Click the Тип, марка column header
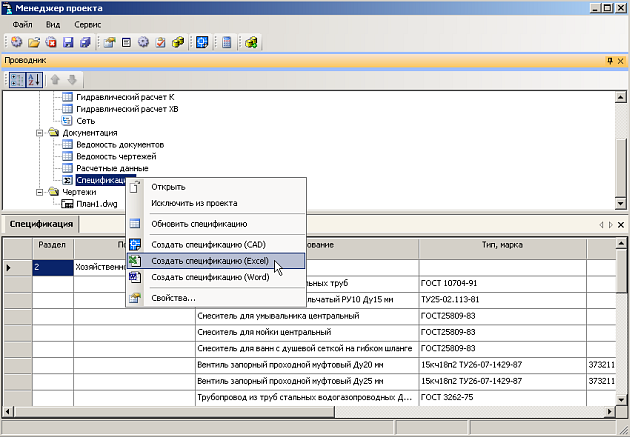 coord(502,249)
